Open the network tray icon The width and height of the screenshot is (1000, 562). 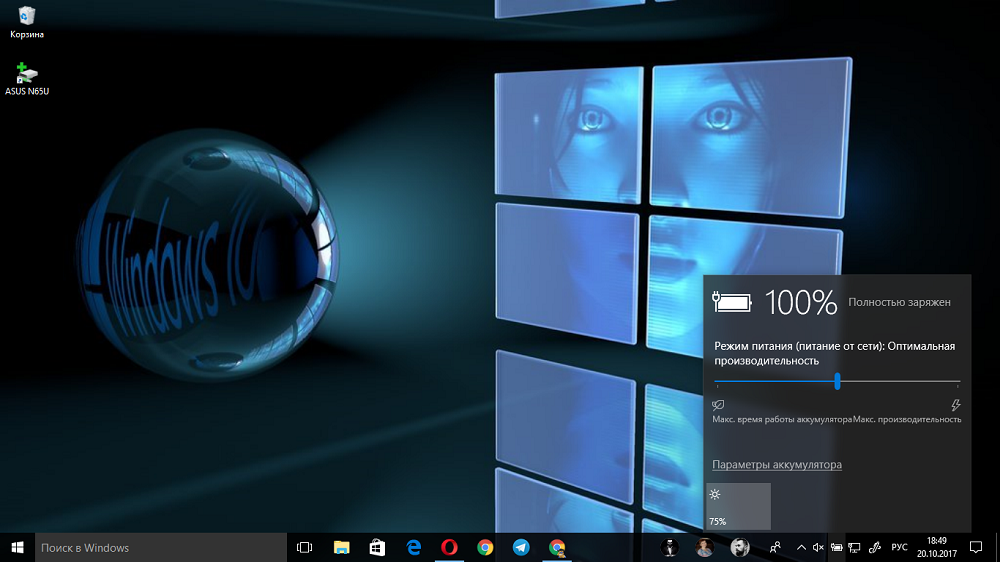[855, 547]
